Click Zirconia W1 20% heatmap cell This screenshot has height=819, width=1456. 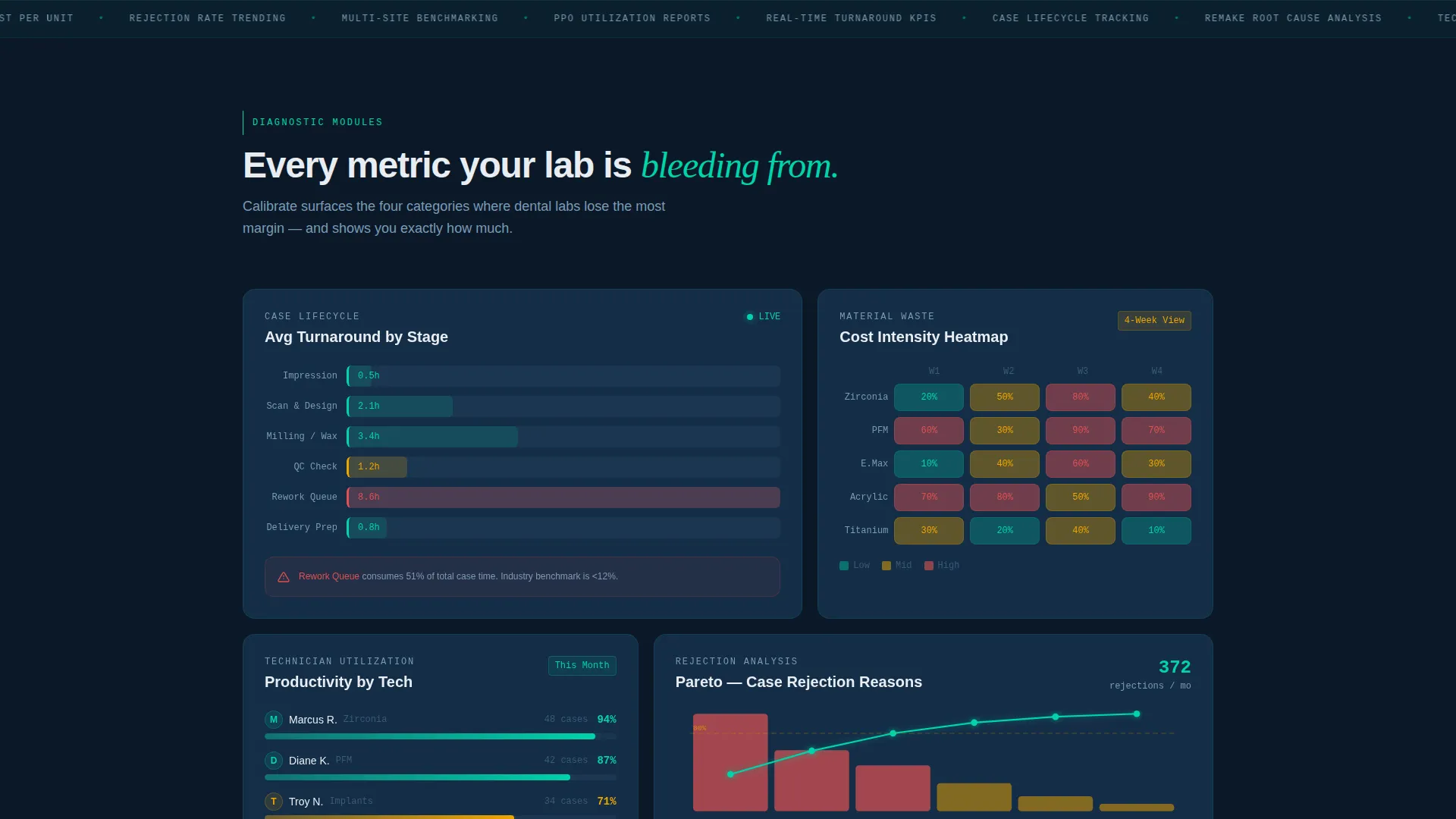(x=929, y=397)
